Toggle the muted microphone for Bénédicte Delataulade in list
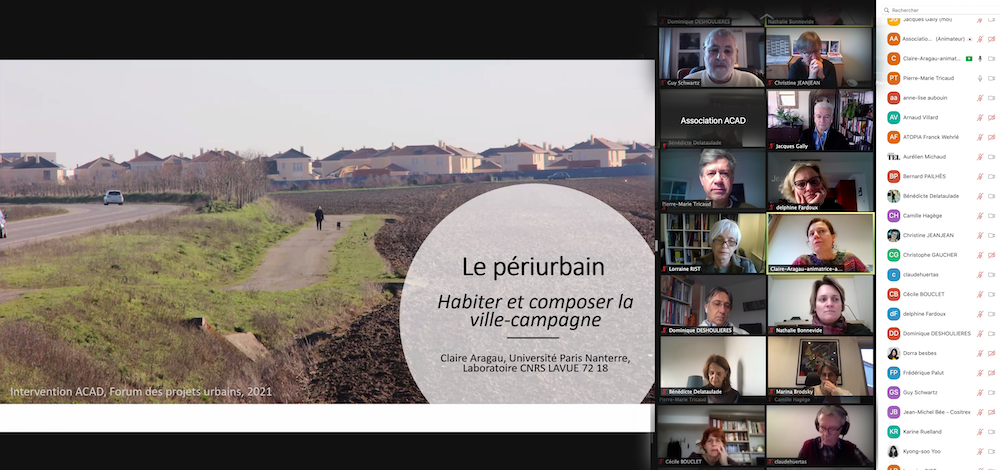The image size is (1000, 470). [980, 196]
